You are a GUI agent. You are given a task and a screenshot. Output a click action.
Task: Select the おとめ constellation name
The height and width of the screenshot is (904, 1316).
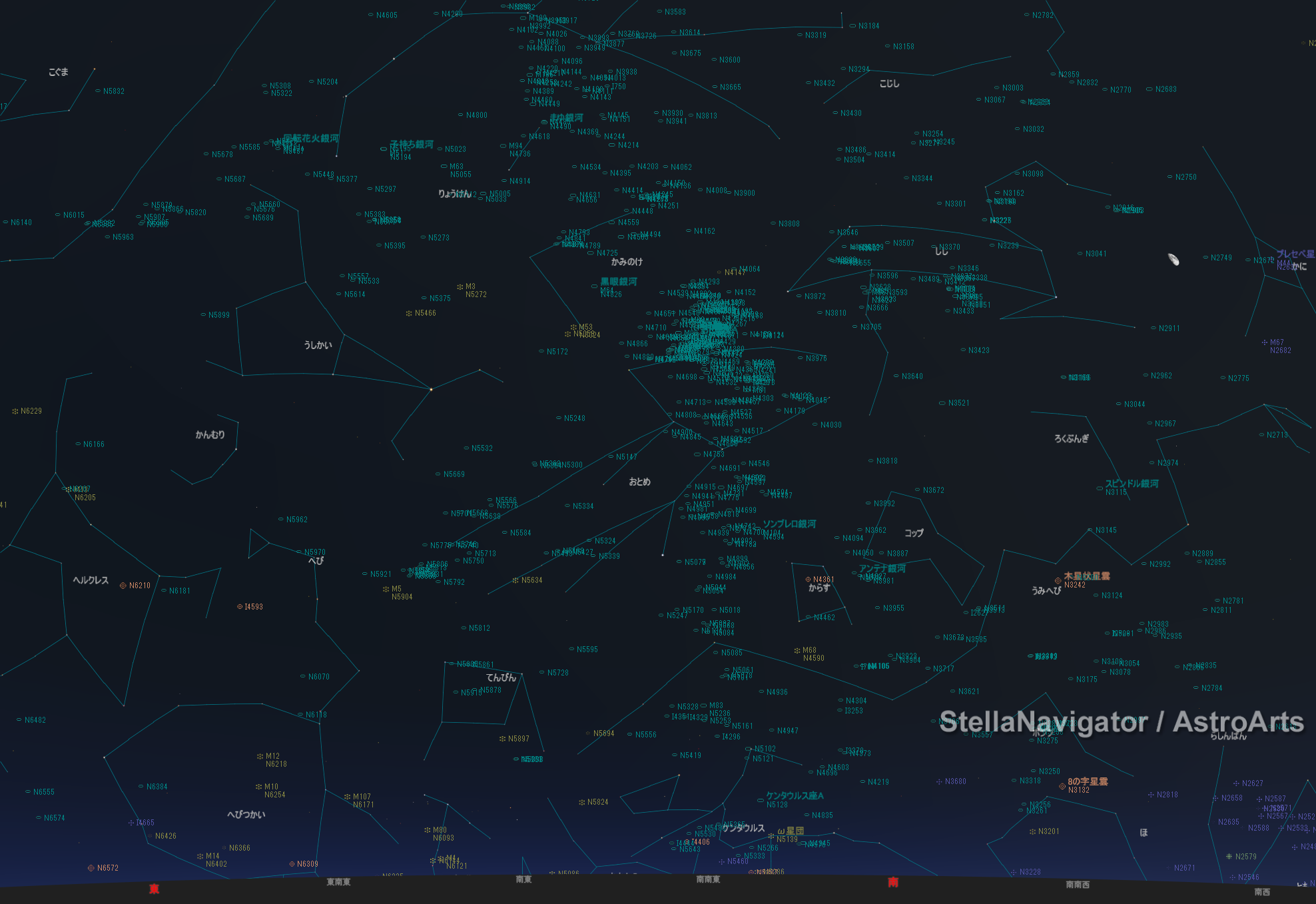point(639,482)
